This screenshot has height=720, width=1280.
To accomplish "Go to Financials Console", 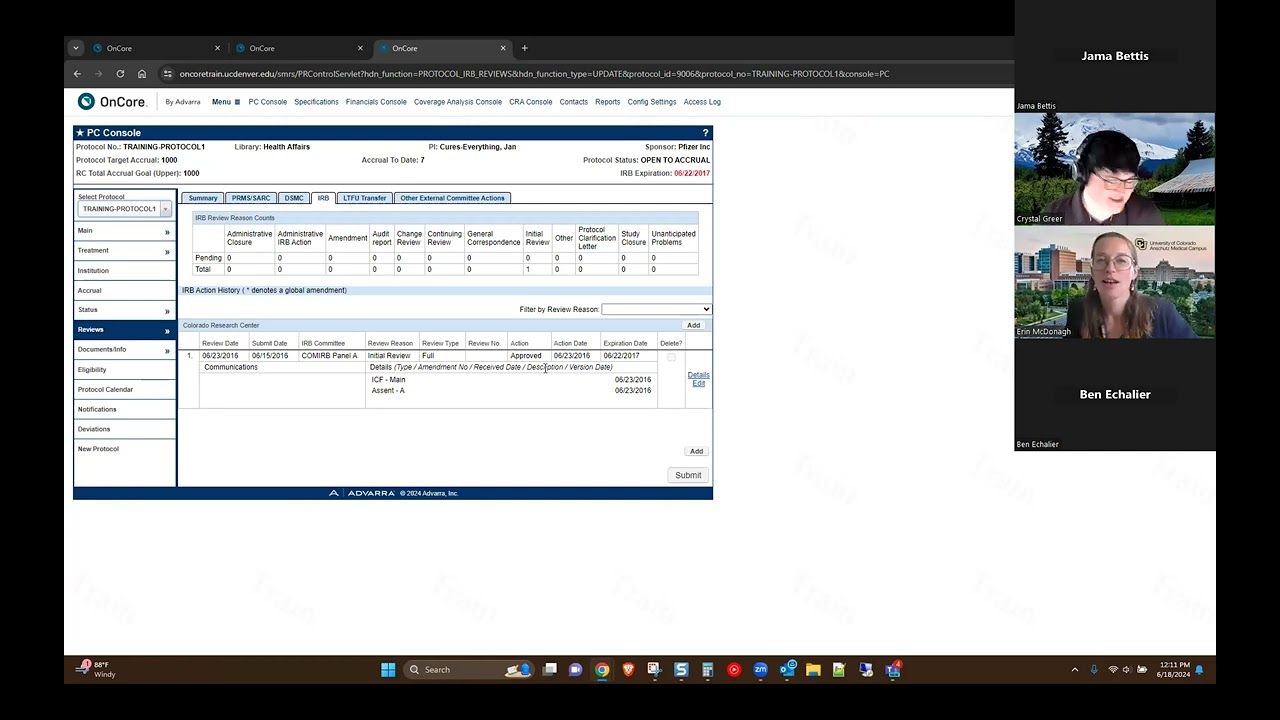I will click(376, 101).
